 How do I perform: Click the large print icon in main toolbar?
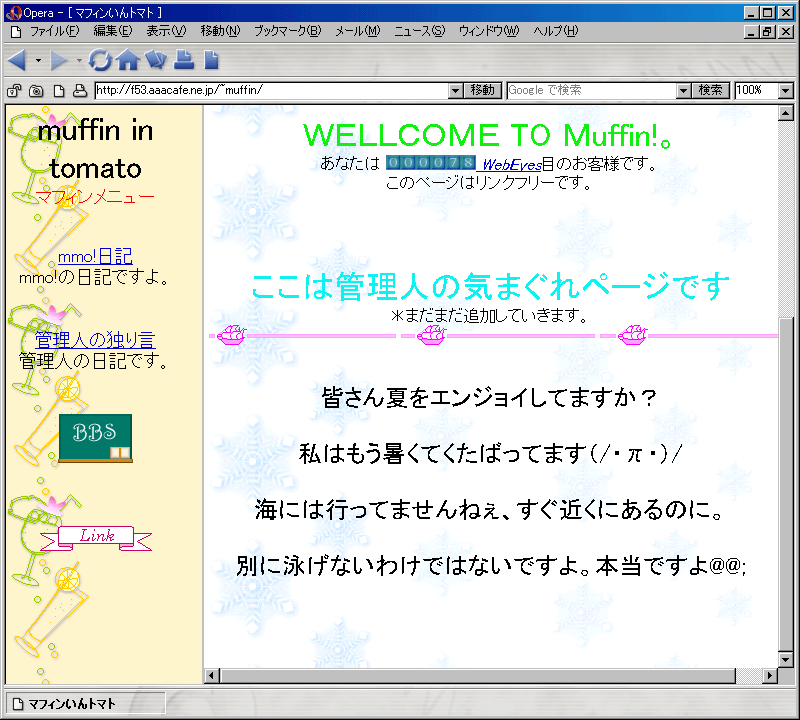(x=184, y=60)
